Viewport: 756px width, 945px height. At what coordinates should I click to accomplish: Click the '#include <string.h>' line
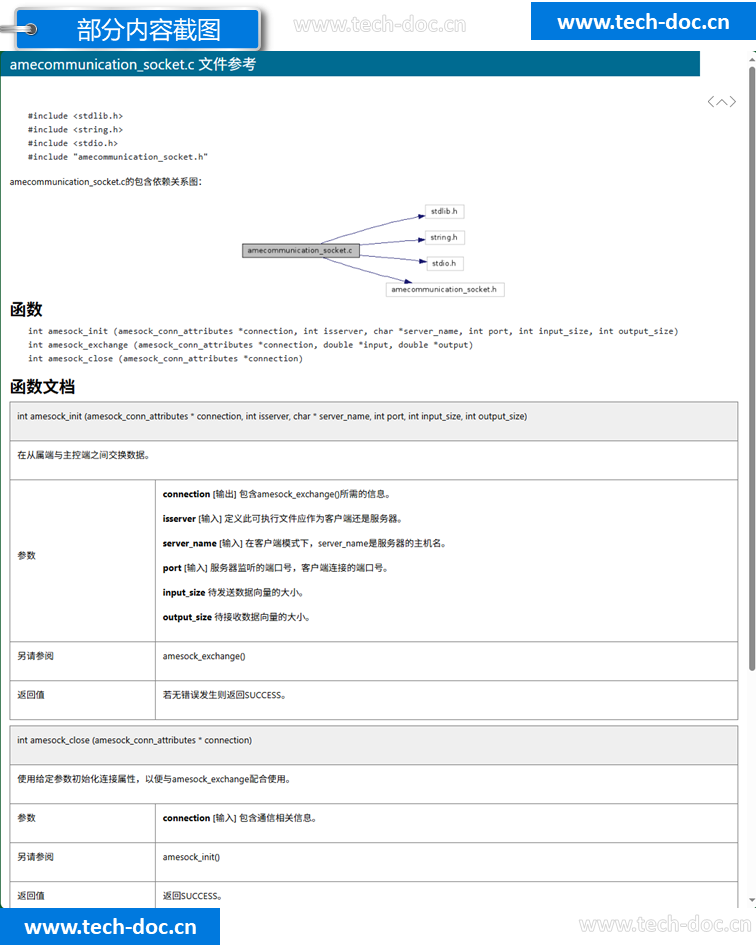pos(75,130)
